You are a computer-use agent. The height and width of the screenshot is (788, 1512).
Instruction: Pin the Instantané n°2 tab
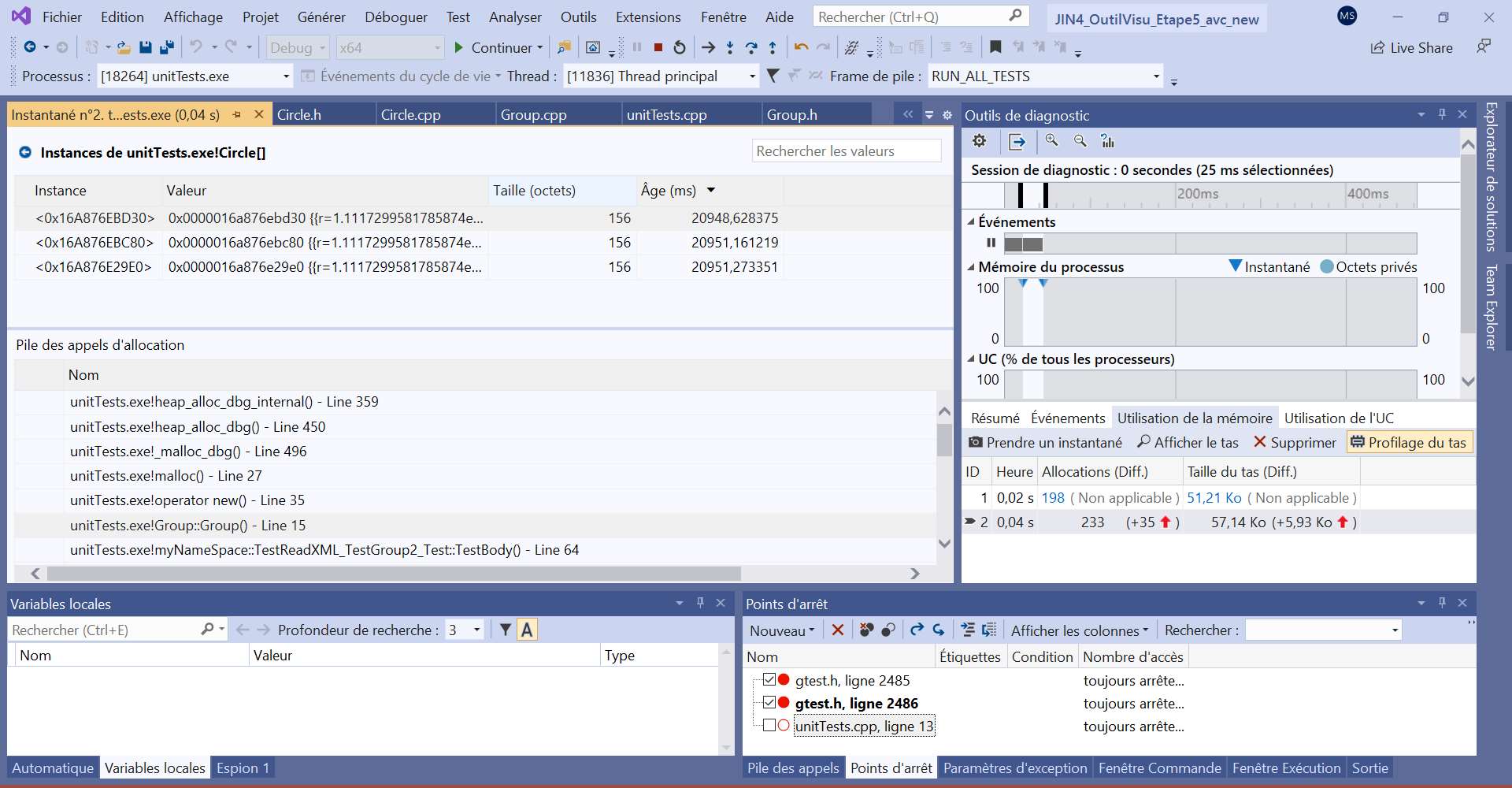[x=236, y=114]
